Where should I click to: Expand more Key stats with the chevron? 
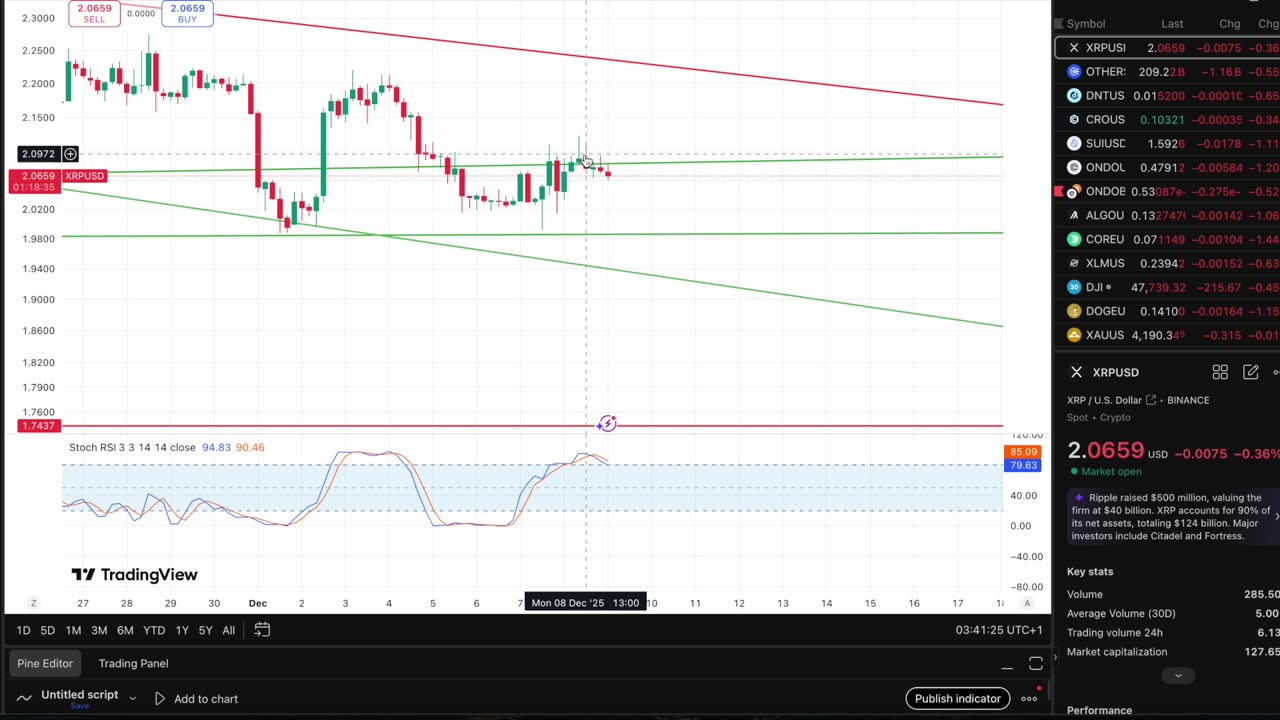[1177, 676]
